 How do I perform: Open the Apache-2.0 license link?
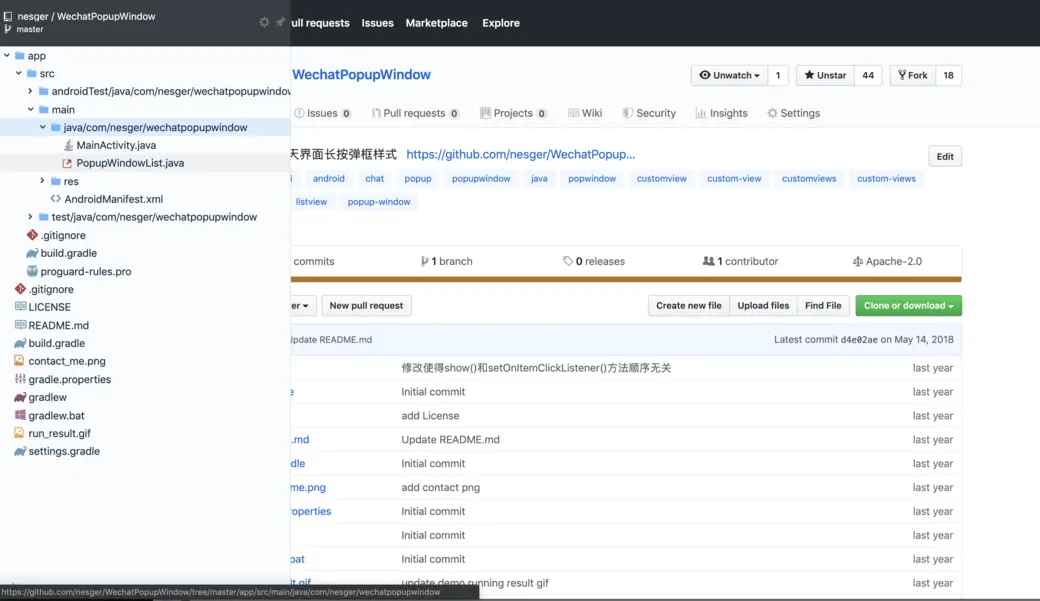click(x=887, y=261)
